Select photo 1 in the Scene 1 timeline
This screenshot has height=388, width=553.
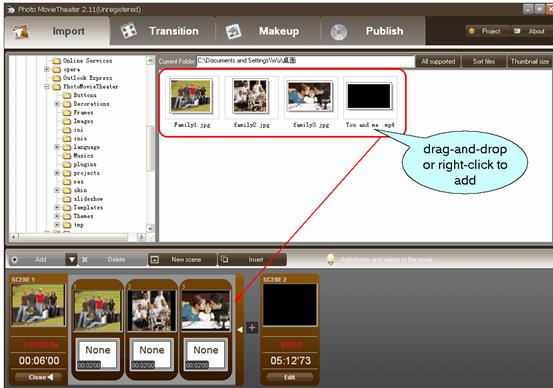coord(98,310)
